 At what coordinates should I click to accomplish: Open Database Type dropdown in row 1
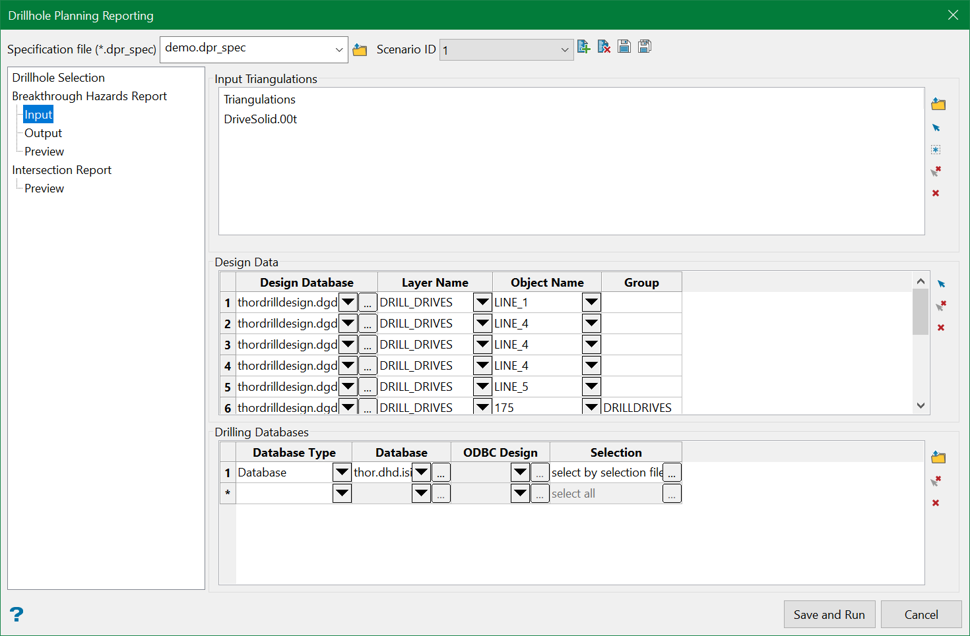[342, 473]
